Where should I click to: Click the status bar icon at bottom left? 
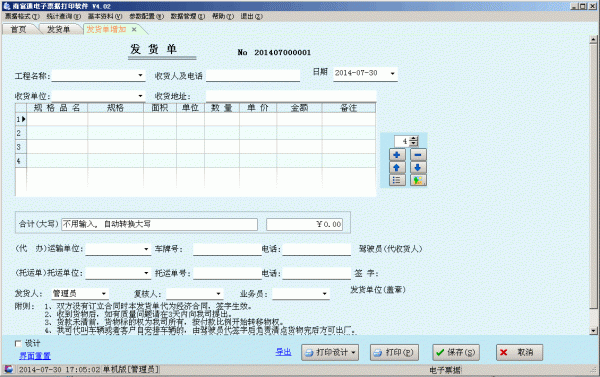[9, 369]
